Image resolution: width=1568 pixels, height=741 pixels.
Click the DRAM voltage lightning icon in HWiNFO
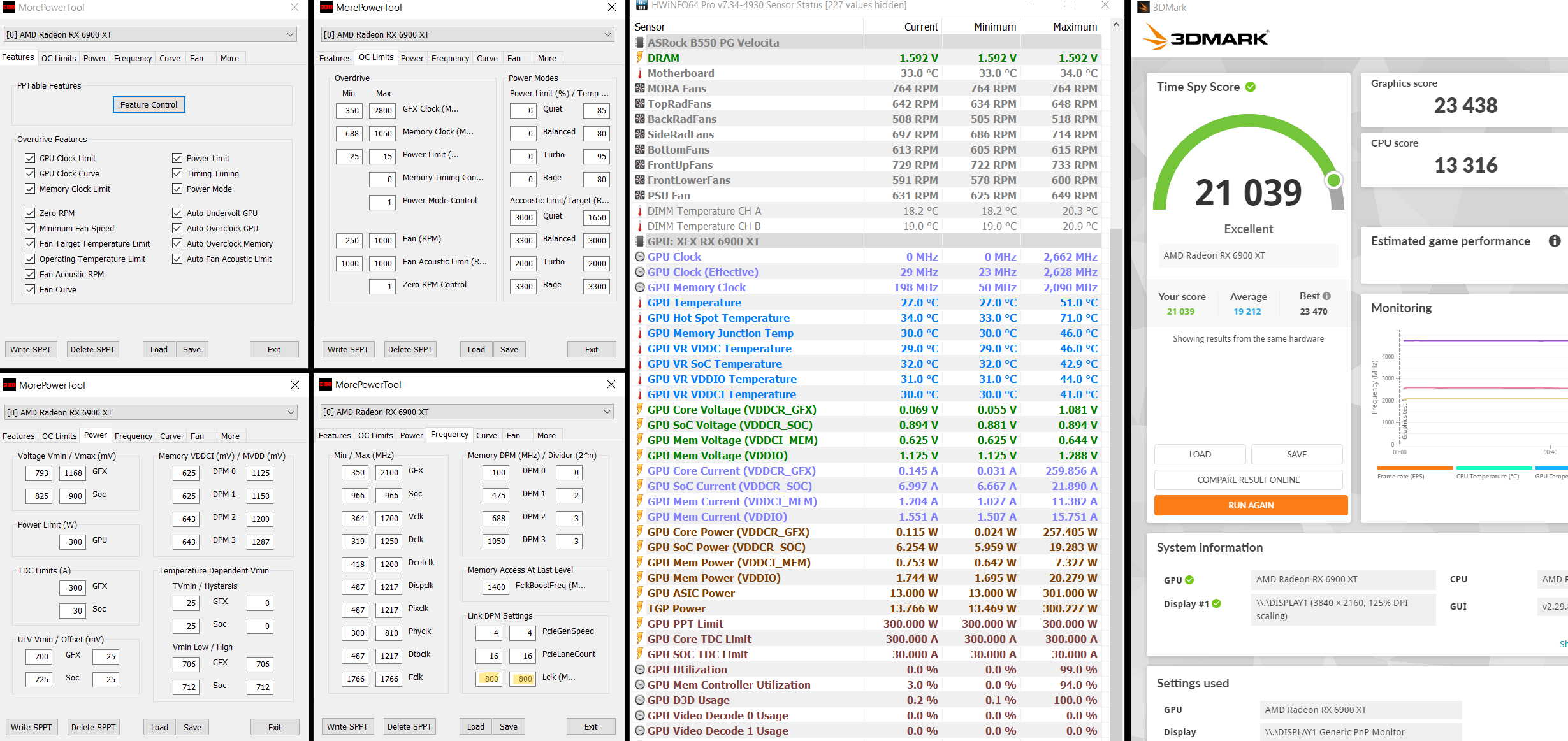pyautogui.click(x=639, y=57)
